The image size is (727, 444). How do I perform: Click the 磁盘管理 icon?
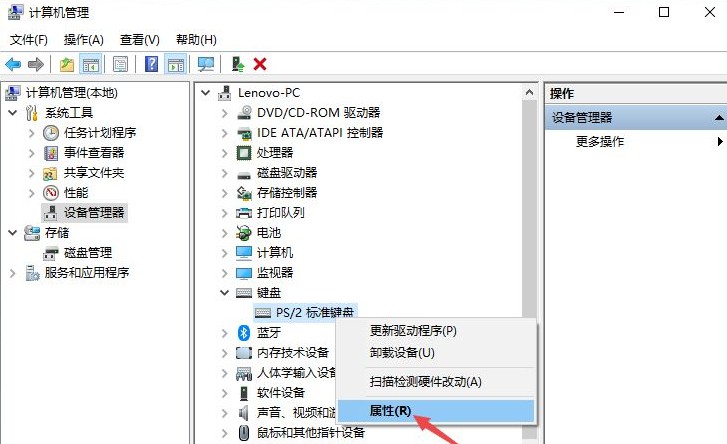pos(51,254)
